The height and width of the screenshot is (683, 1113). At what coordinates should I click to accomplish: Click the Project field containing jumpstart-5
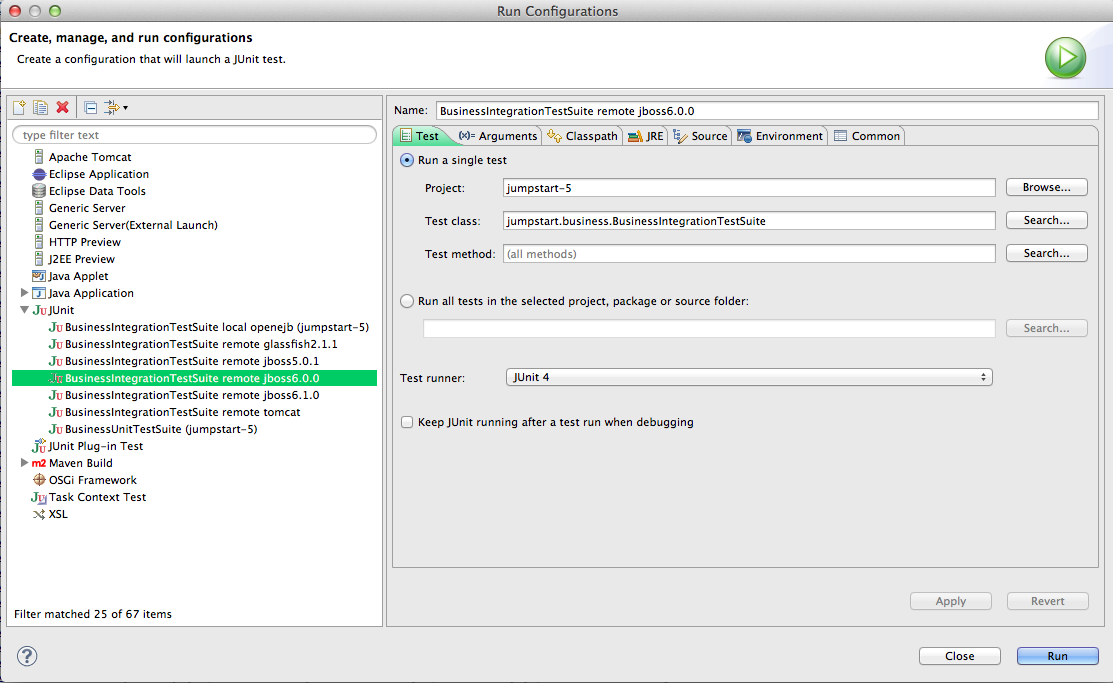click(x=749, y=188)
